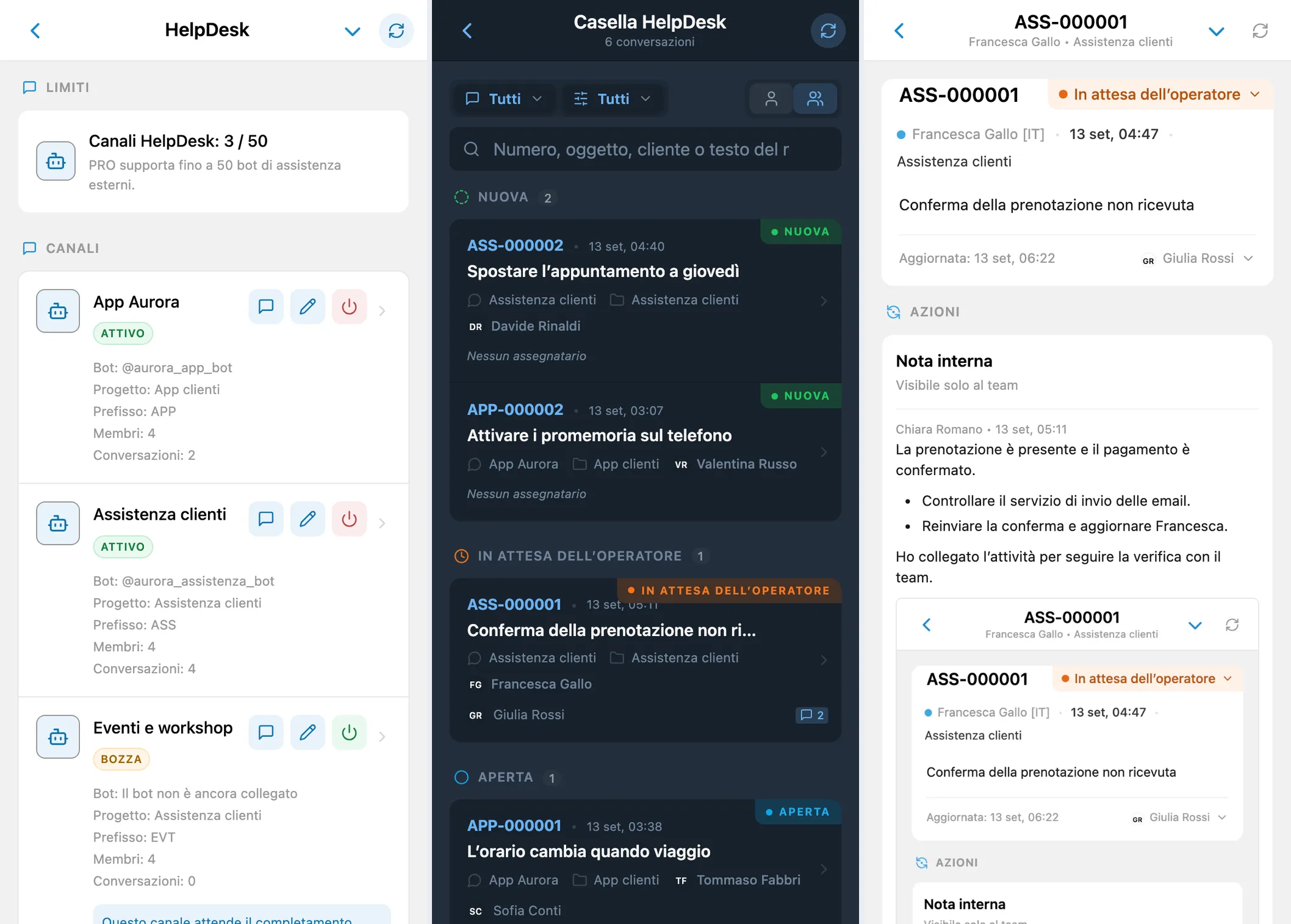
Task: Expand the HelpDesk header dropdown chevron
Action: 352,31
